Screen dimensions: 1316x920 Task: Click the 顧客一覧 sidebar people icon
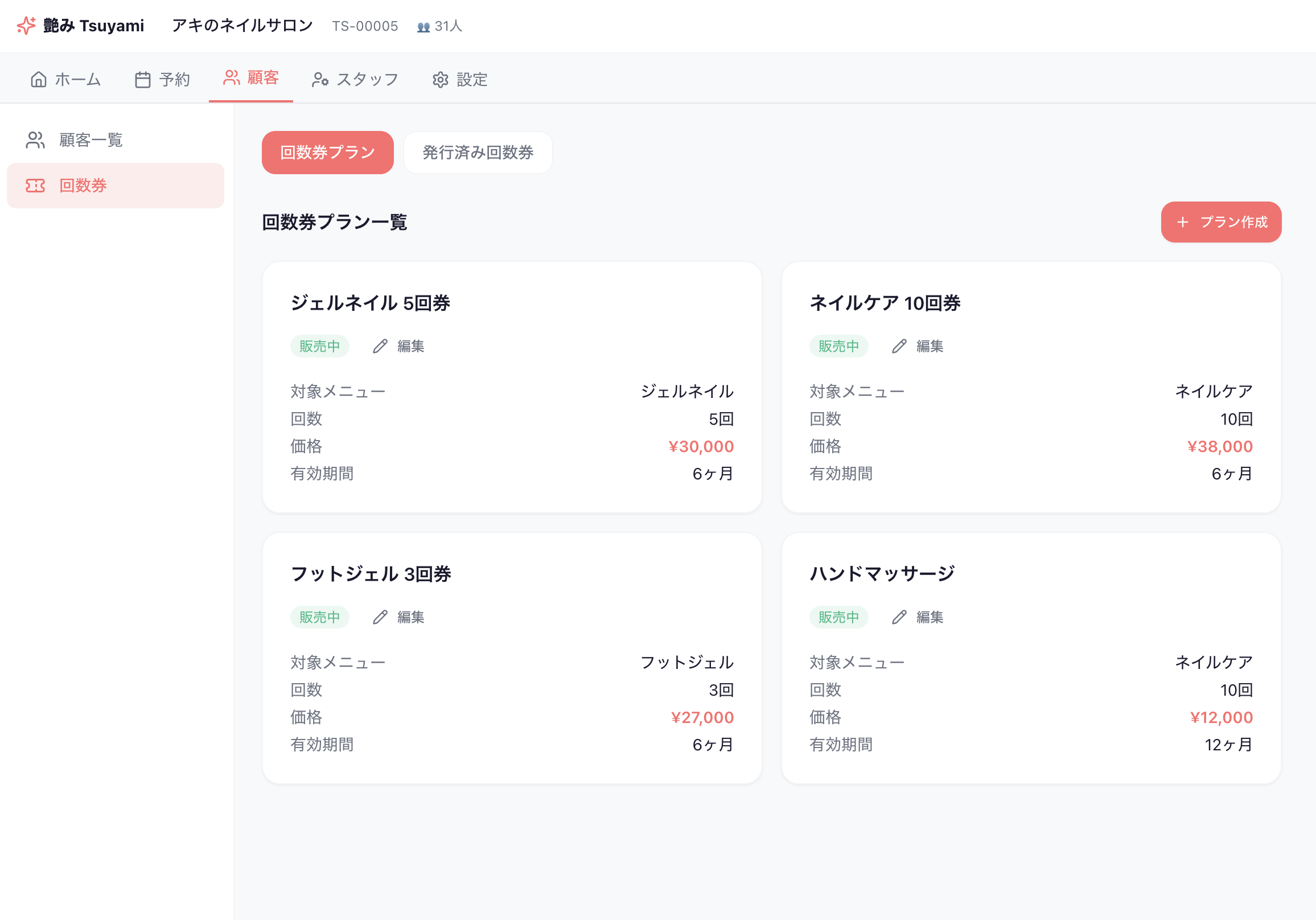point(35,140)
